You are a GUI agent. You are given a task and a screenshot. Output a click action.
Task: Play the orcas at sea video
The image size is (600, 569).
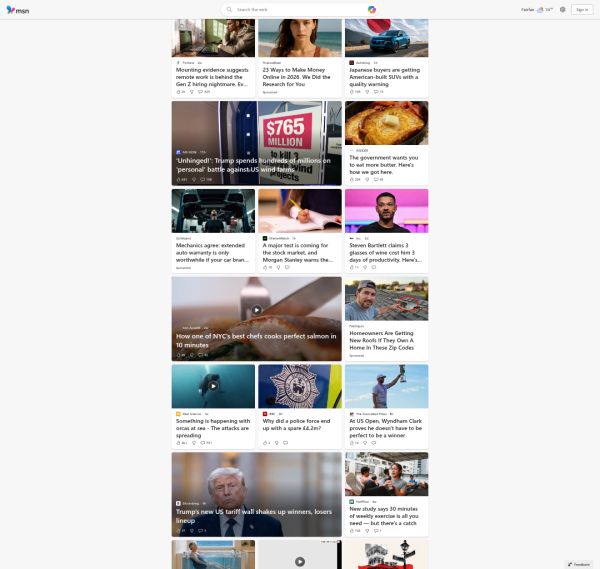[213, 386]
